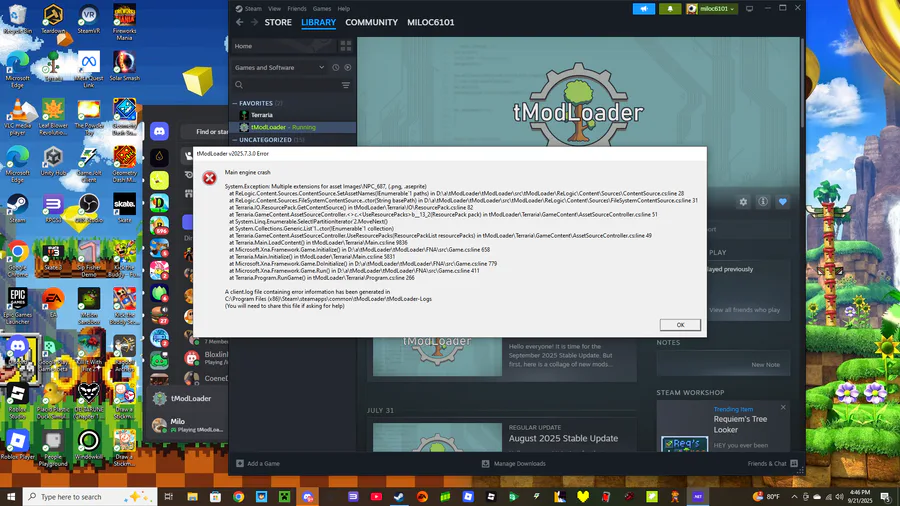Open Roblox Player desktop icon
This screenshot has height=506, width=900.
pyautogui.click(x=18, y=446)
